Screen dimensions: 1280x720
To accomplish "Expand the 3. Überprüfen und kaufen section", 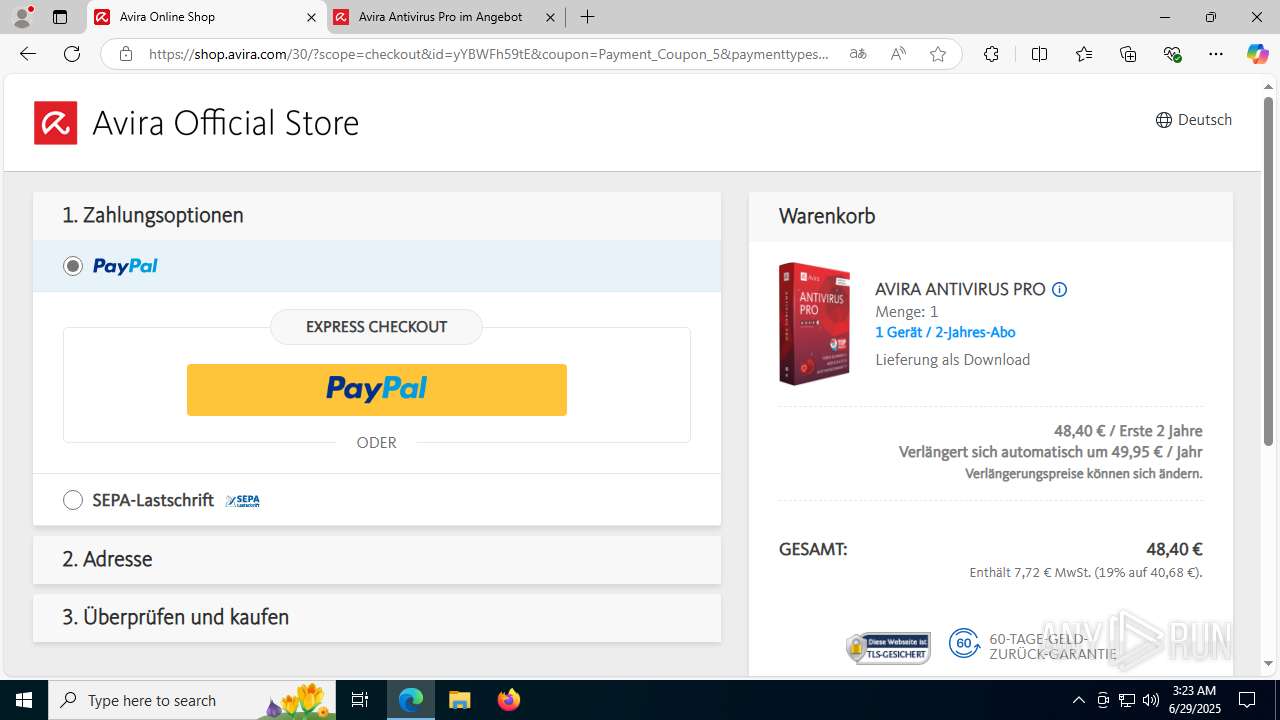I will click(377, 617).
